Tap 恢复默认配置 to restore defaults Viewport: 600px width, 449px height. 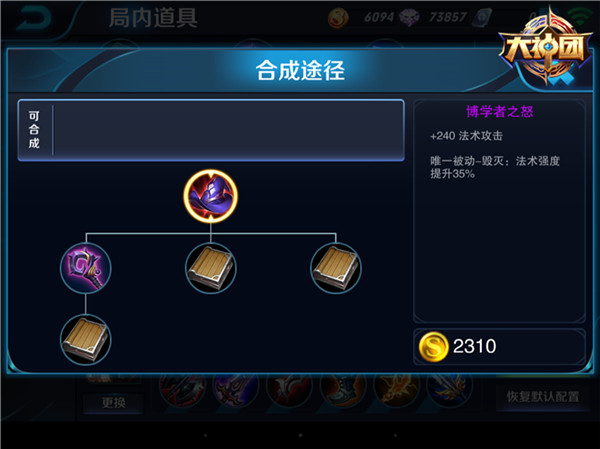pyautogui.click(x=543, y=397)
